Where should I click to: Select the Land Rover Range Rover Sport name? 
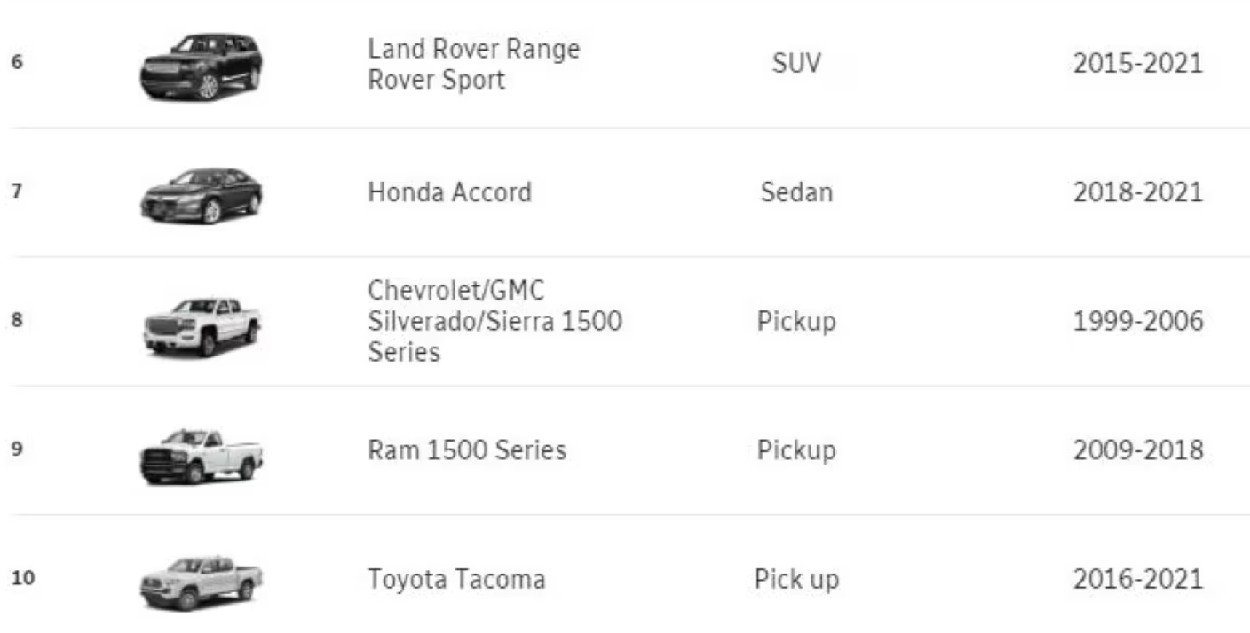[x=474, y=65]
